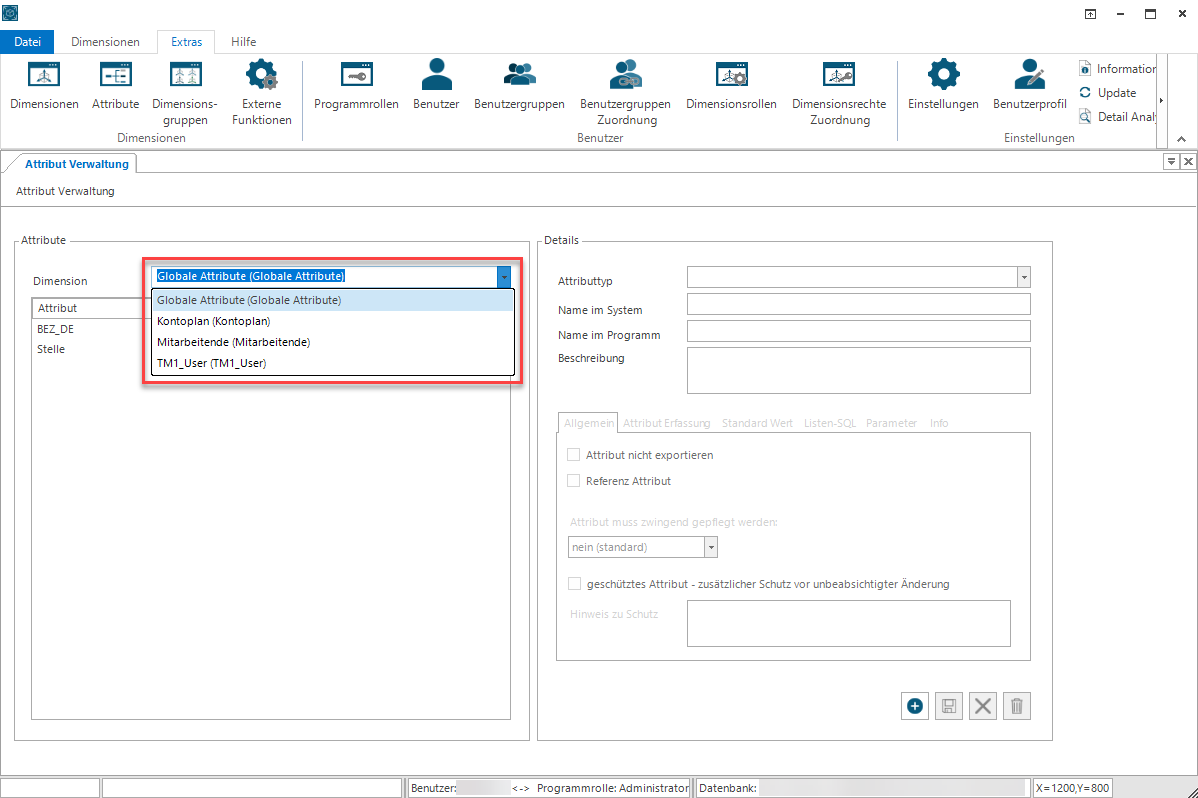The image size is (1198, 798).
Task: Select Kontoplan (Kontoplan) option
Action: (x=333, y=321)
